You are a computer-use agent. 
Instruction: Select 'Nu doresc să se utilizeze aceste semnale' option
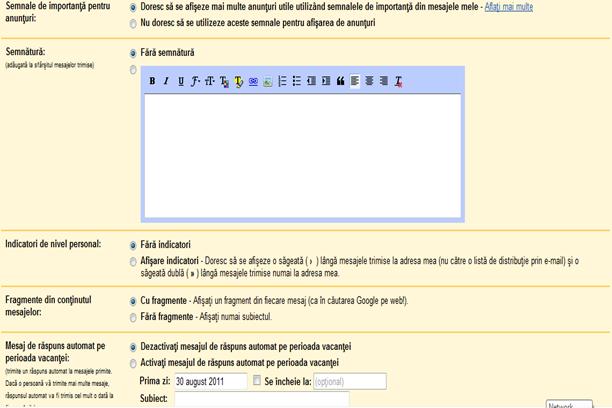pos(133,23)
